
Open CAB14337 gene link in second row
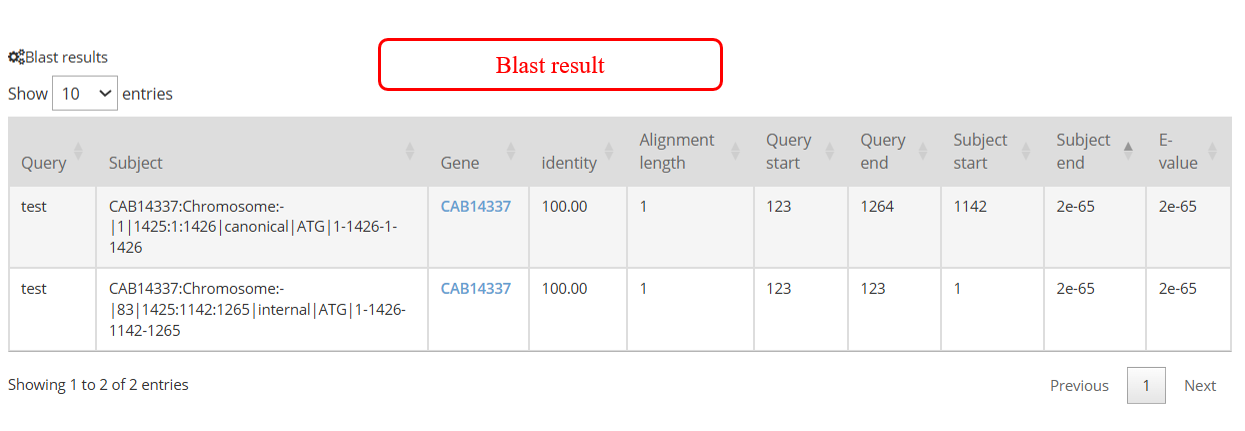coord(475,289)
